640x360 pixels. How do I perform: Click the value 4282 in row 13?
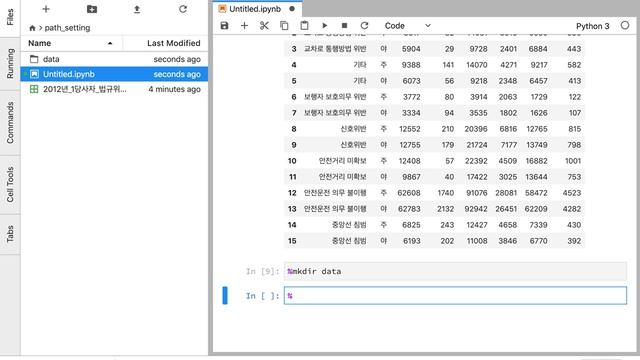(571, 209)
